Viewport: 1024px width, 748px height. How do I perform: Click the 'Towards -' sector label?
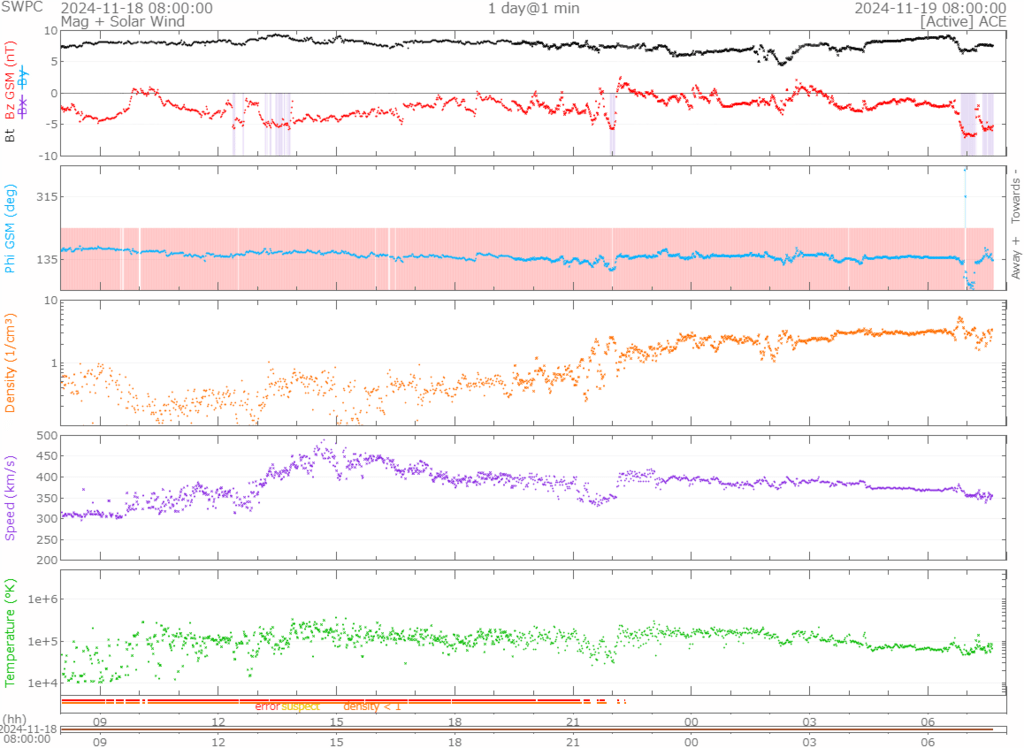1016,196
